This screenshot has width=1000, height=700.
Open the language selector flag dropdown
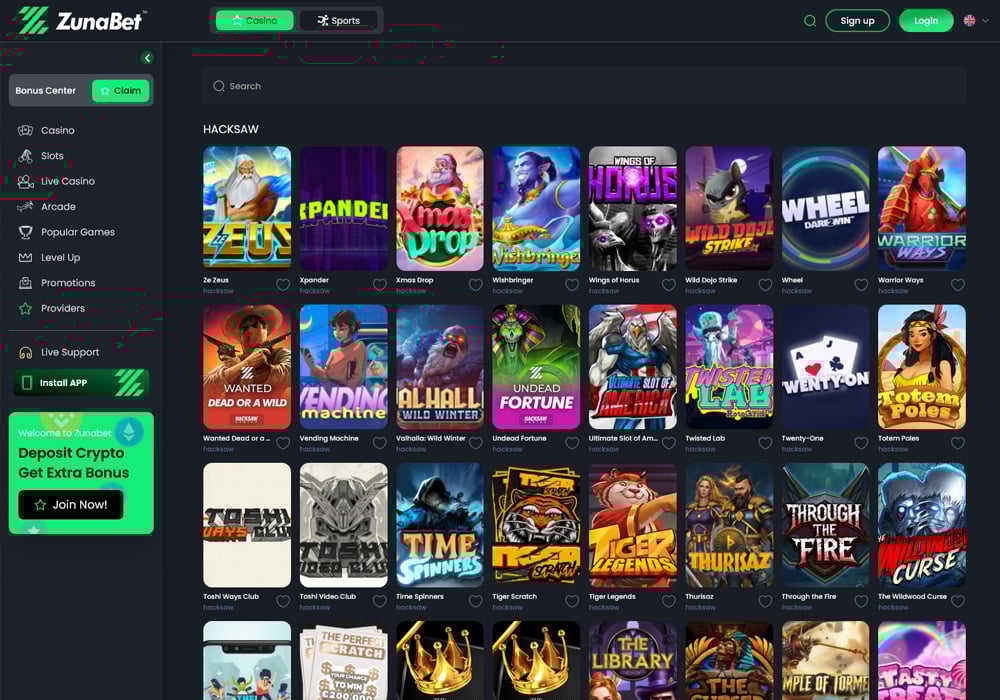click(x=969, y=20)
